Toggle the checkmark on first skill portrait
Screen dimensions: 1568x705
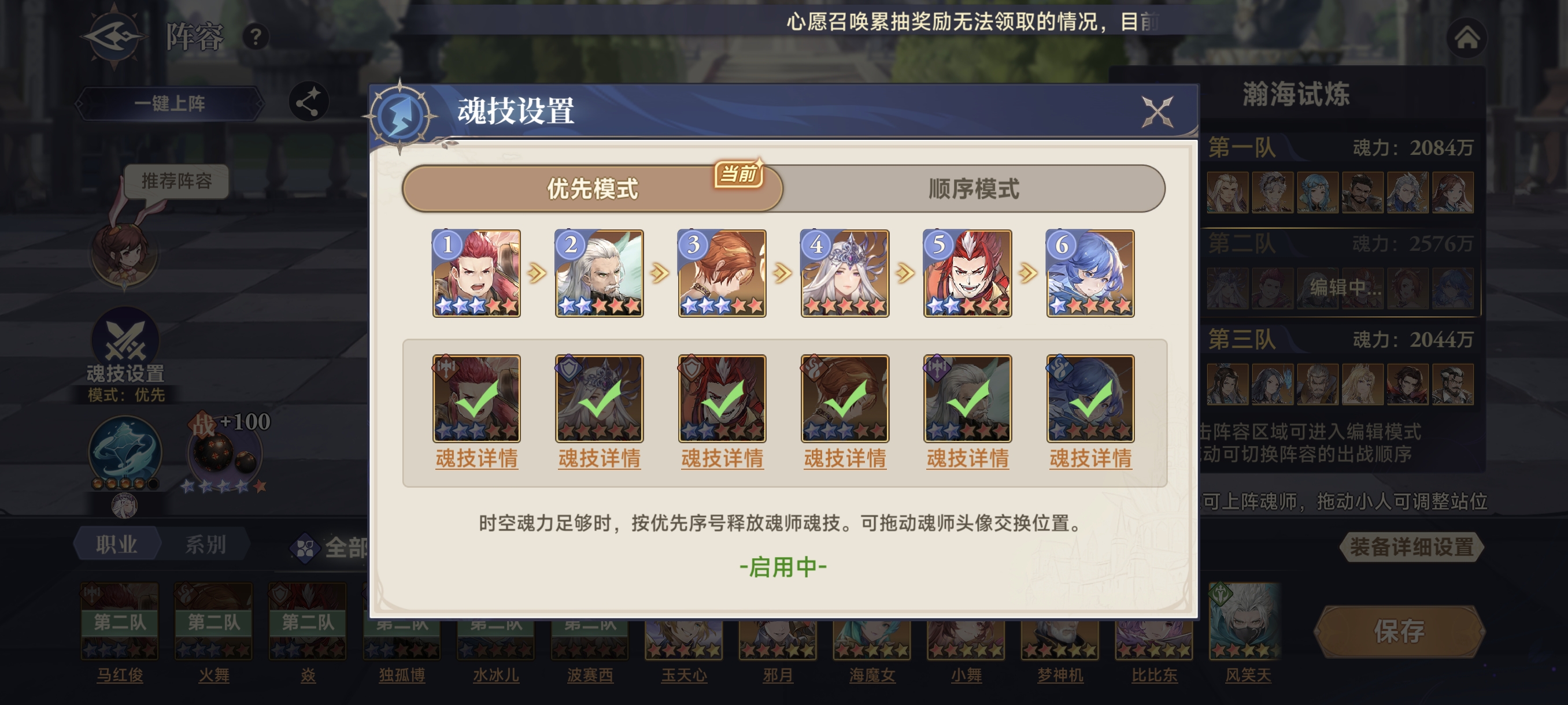coord(476,398)
